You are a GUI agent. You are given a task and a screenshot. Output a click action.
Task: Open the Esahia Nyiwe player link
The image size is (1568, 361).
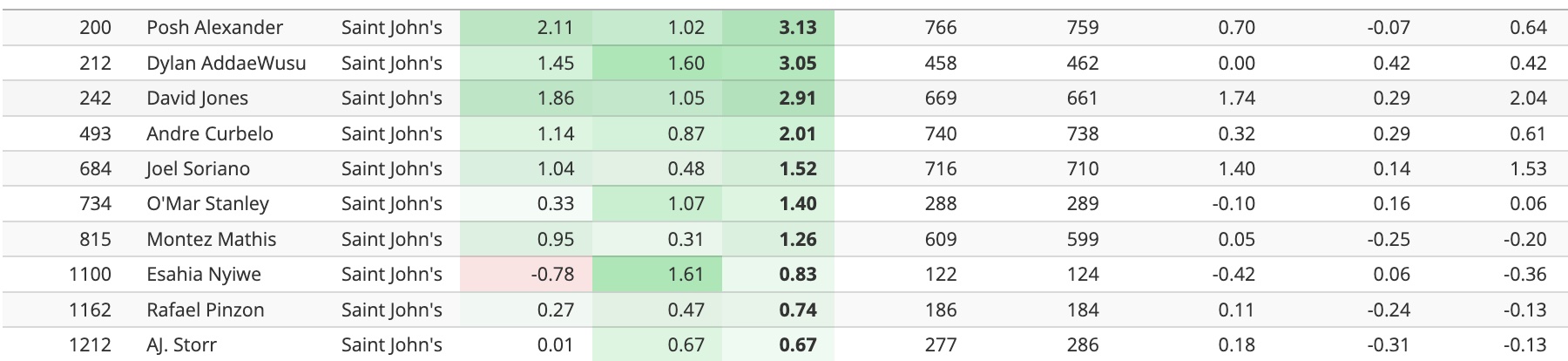click(x=203, y=275)
